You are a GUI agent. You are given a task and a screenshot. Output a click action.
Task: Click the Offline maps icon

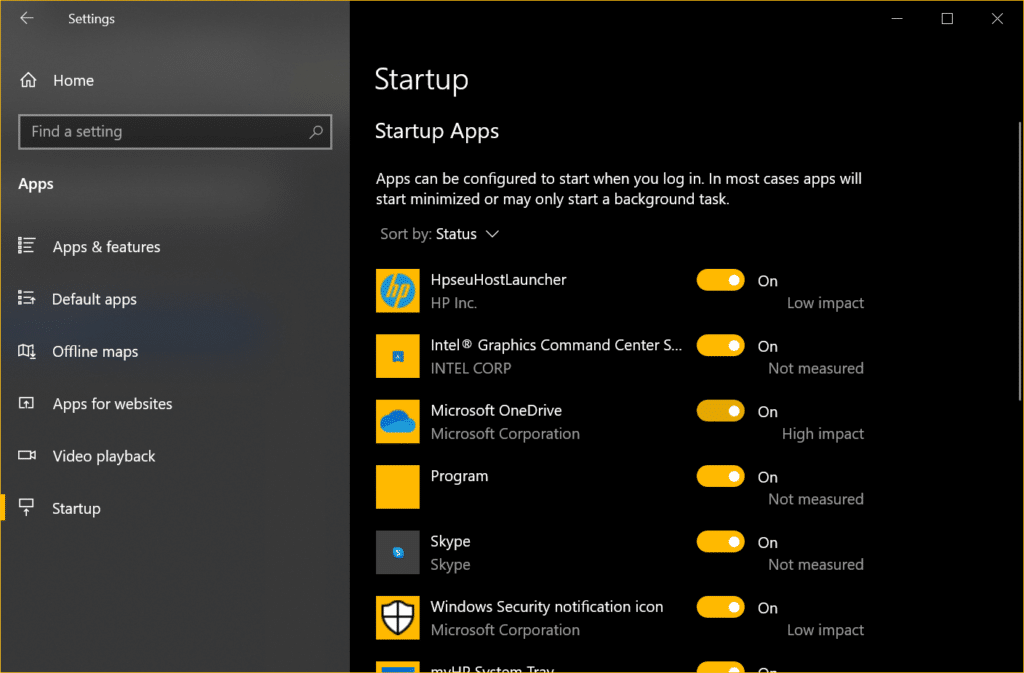coord(27,351)
